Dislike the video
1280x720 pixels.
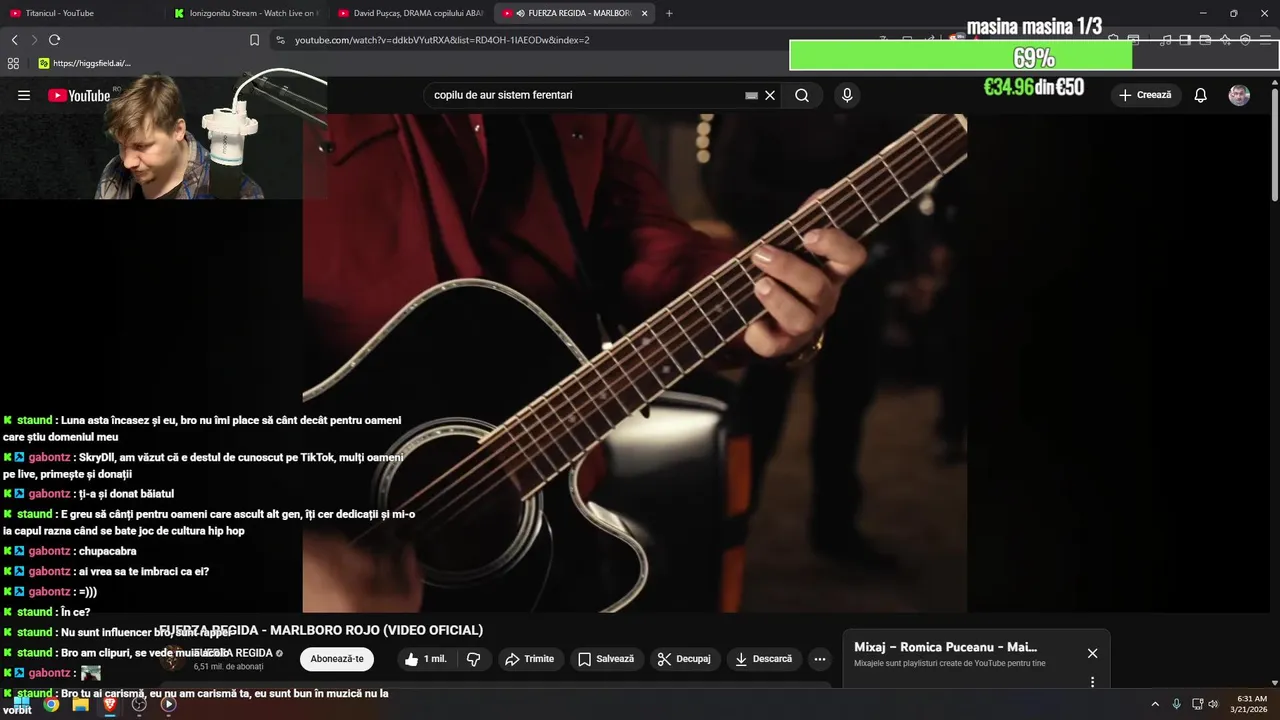474,659
